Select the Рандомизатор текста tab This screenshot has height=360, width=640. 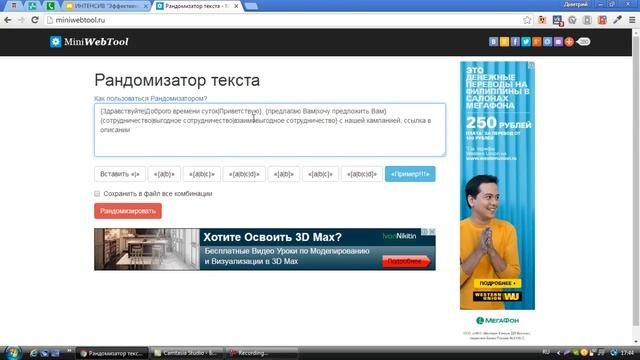click(198, 6)
